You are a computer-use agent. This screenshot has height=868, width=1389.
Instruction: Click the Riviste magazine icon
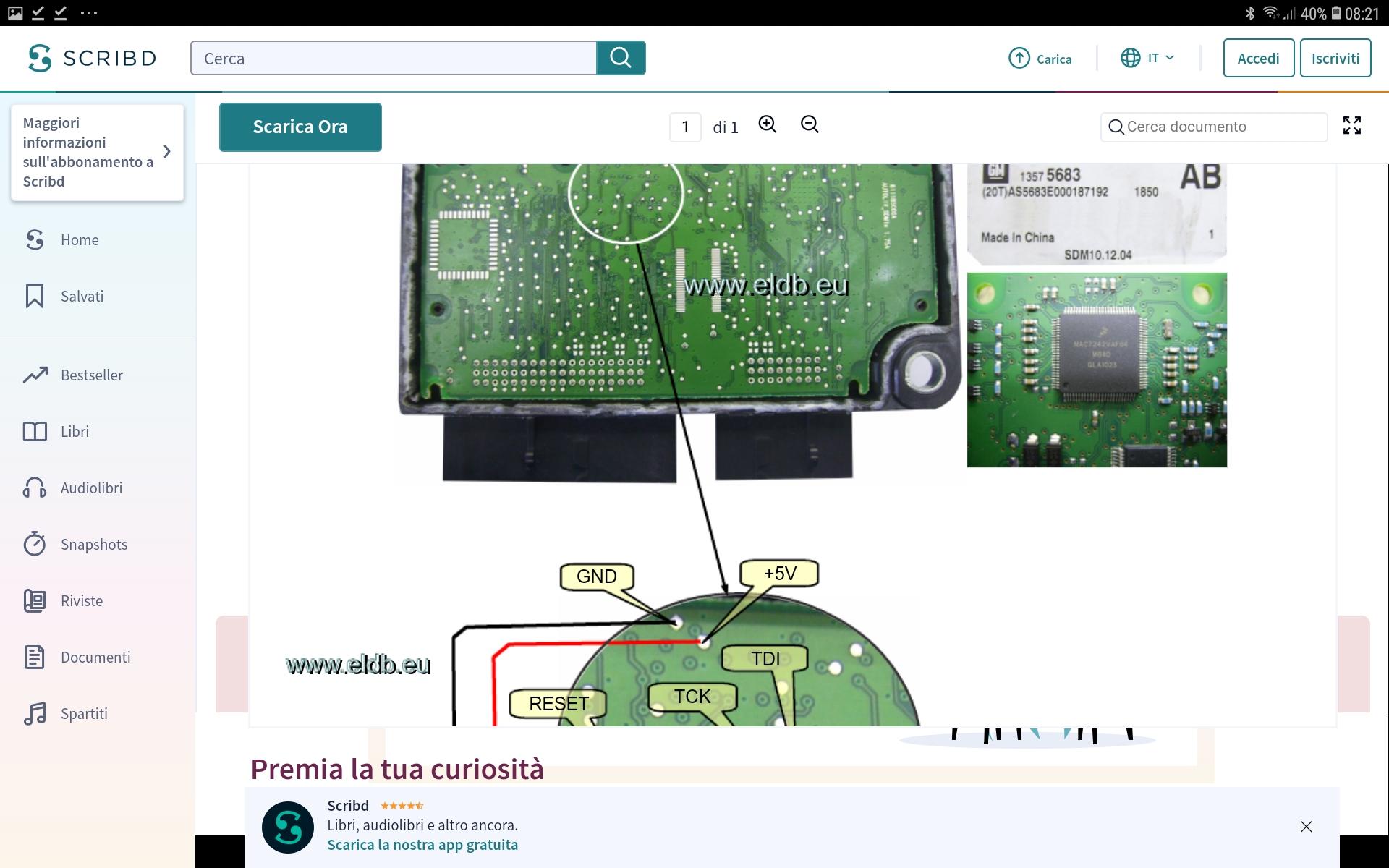click(35, 600)
